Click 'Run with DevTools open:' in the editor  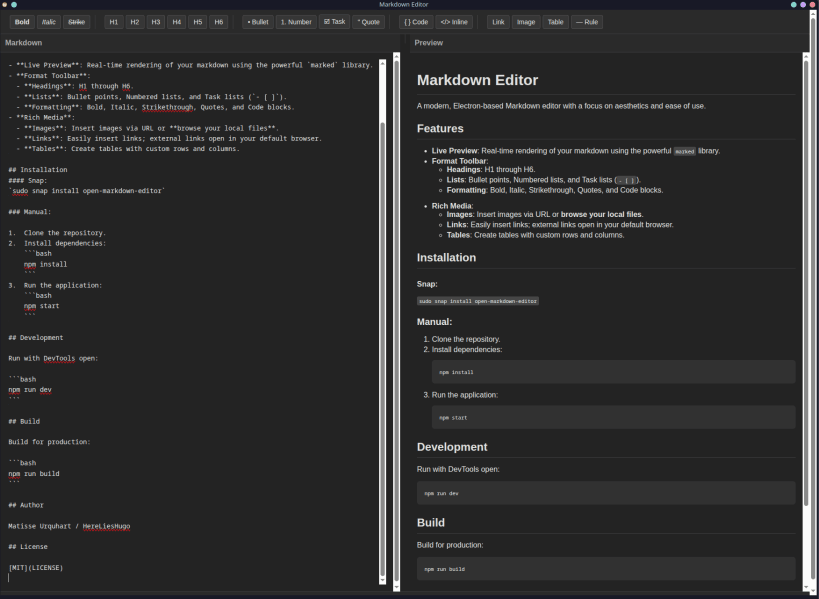click(x=53, y=358)
